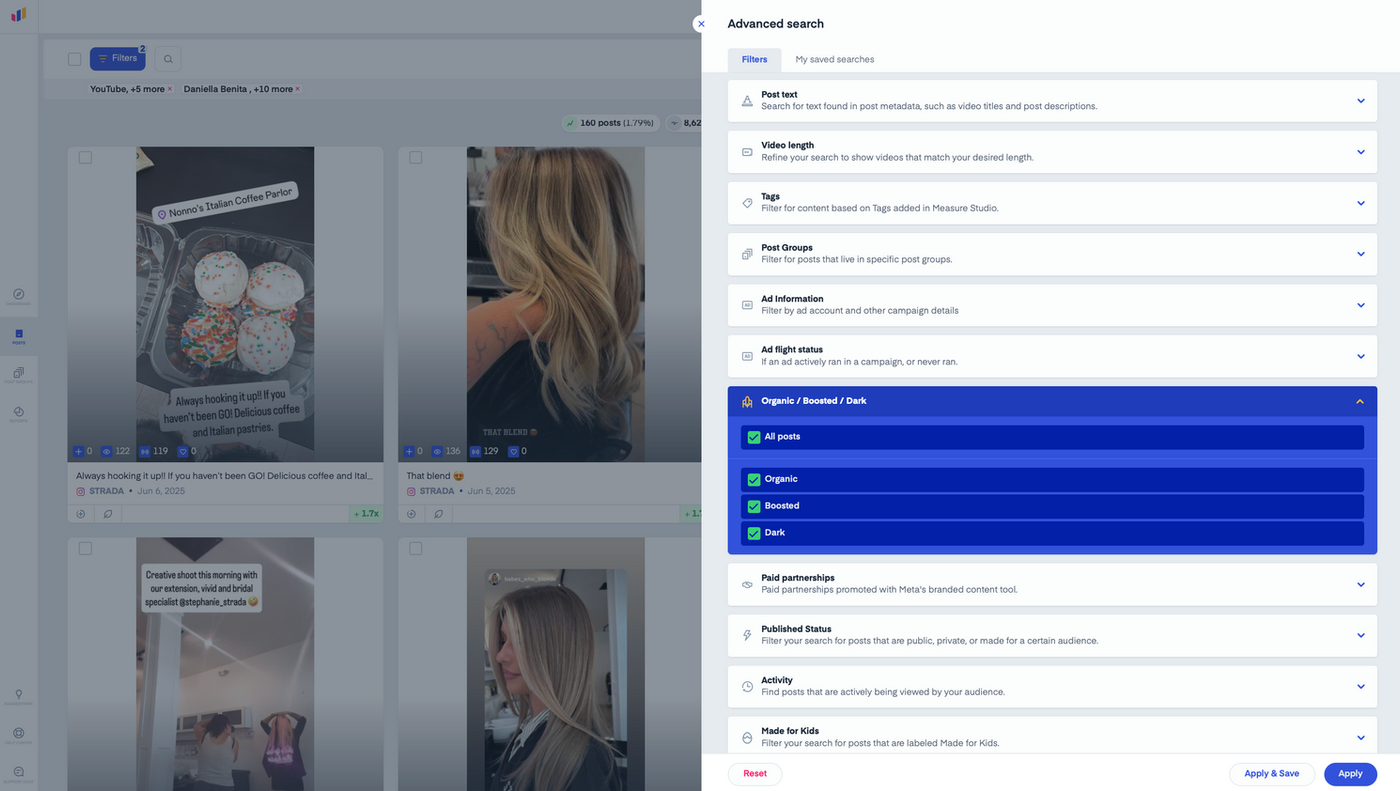Open Suggestions lightbulb in the sidebar
Image resolution: width=1400 pixels, height=791 pixels.
click(x=19, y=696)
